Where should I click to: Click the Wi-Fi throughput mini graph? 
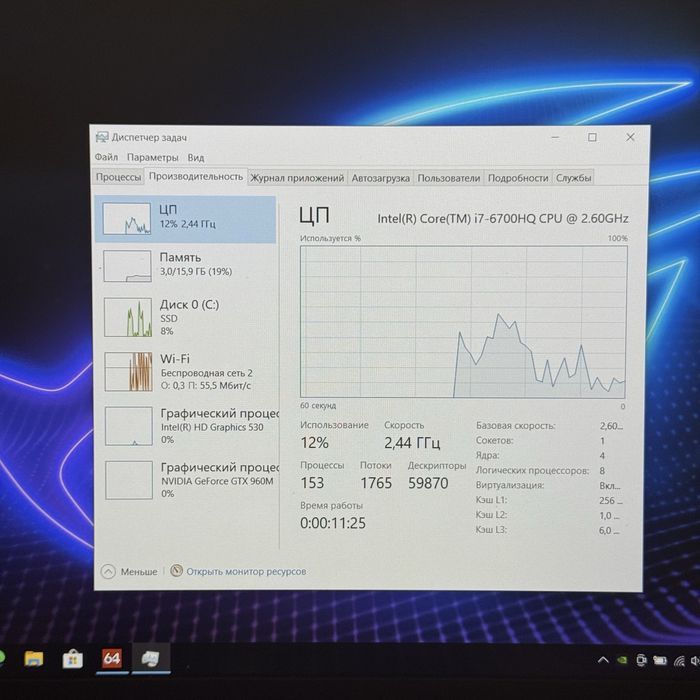coord(128,371)
